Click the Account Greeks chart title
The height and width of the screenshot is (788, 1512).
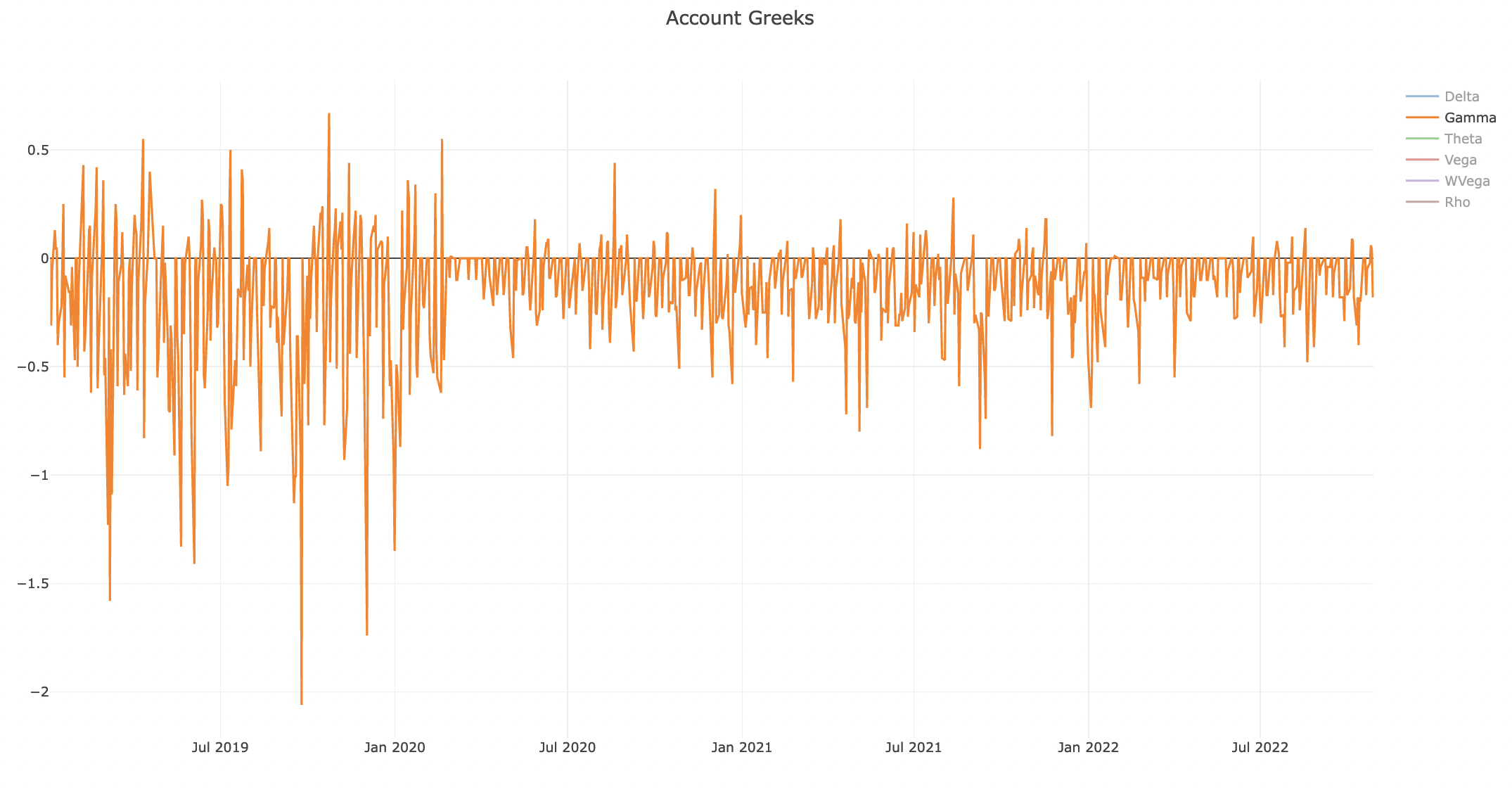click(739, 18)
